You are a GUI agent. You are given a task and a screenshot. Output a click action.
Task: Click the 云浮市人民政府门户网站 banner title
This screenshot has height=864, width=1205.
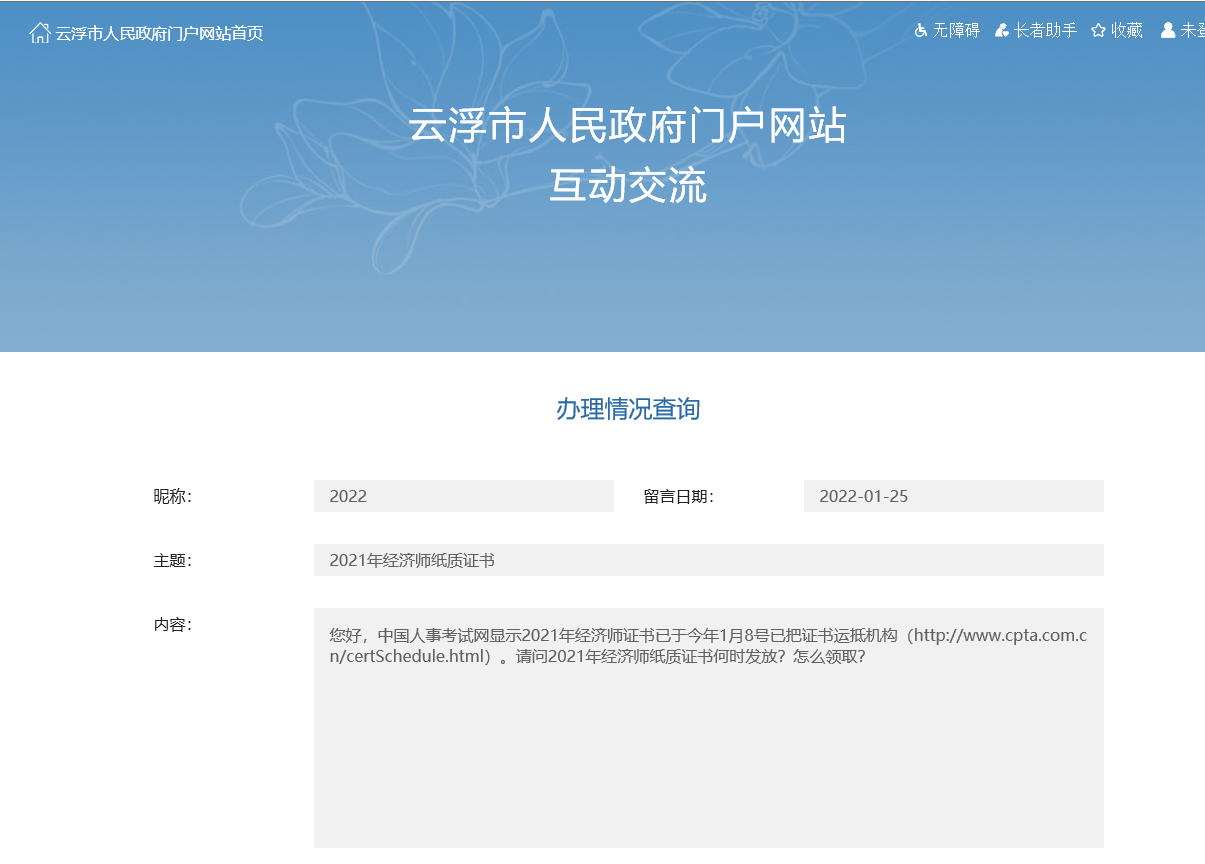627,127
